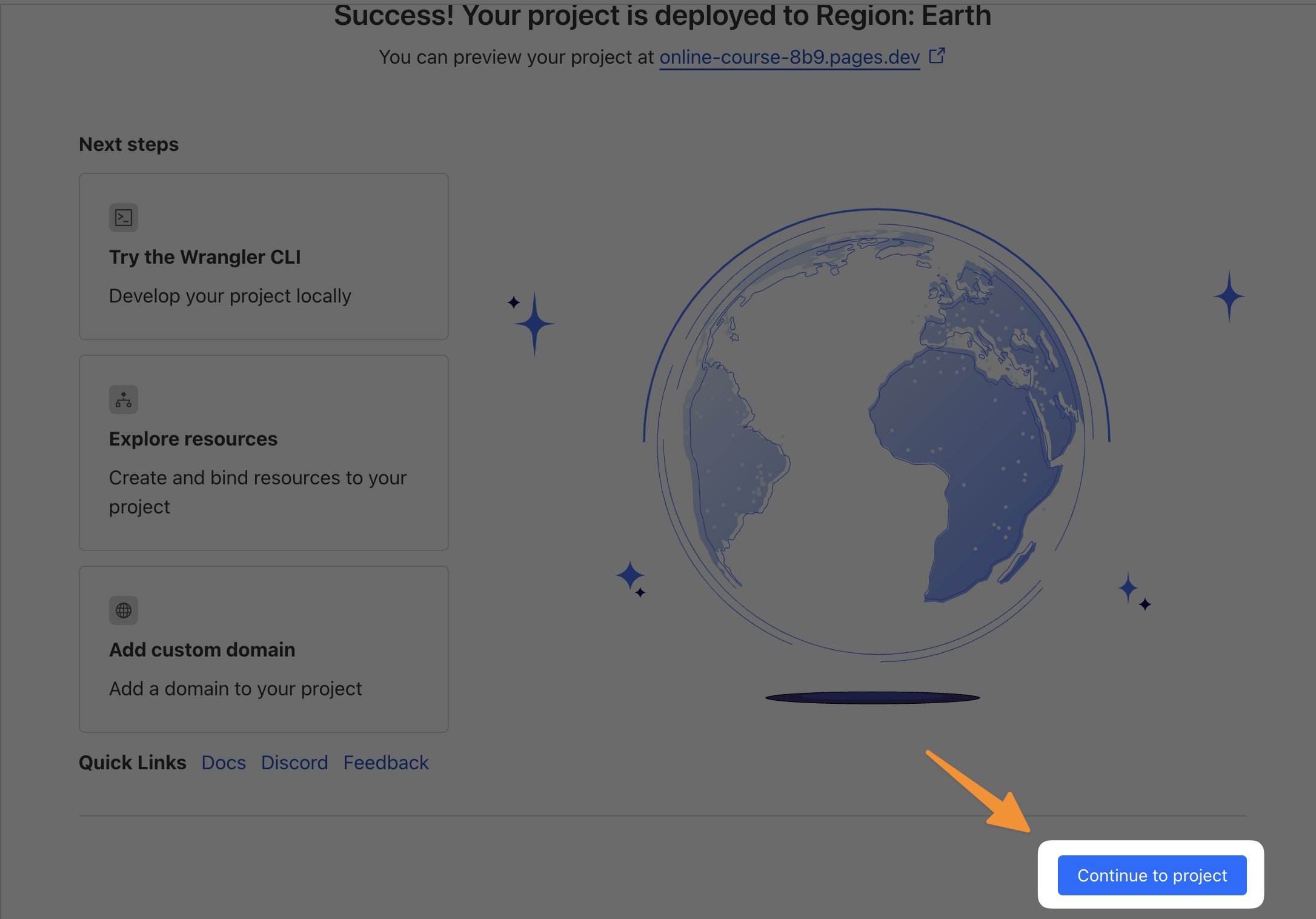Viewport: 1316px width, 919px height.
Task: Open the Docs quick link
Action: 224,763
